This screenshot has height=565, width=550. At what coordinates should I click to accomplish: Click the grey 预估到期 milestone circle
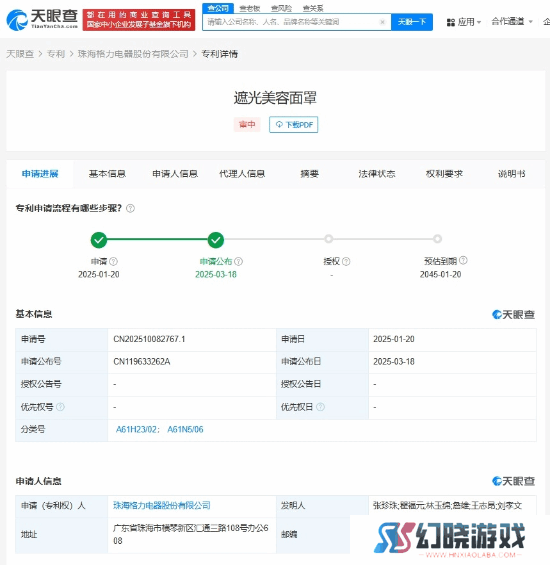437,239
